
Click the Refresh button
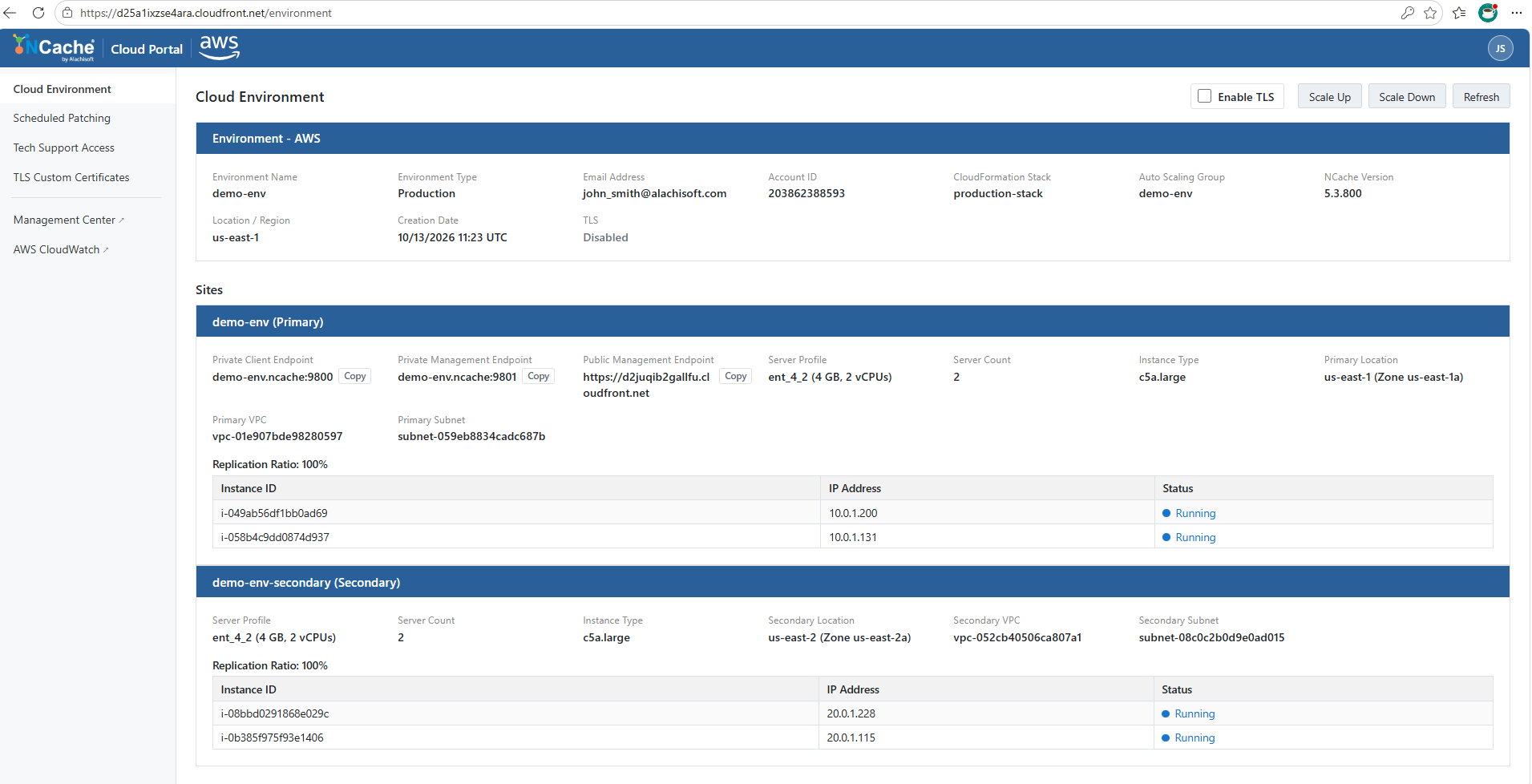pyautogui.click(x=1481, y=96)
